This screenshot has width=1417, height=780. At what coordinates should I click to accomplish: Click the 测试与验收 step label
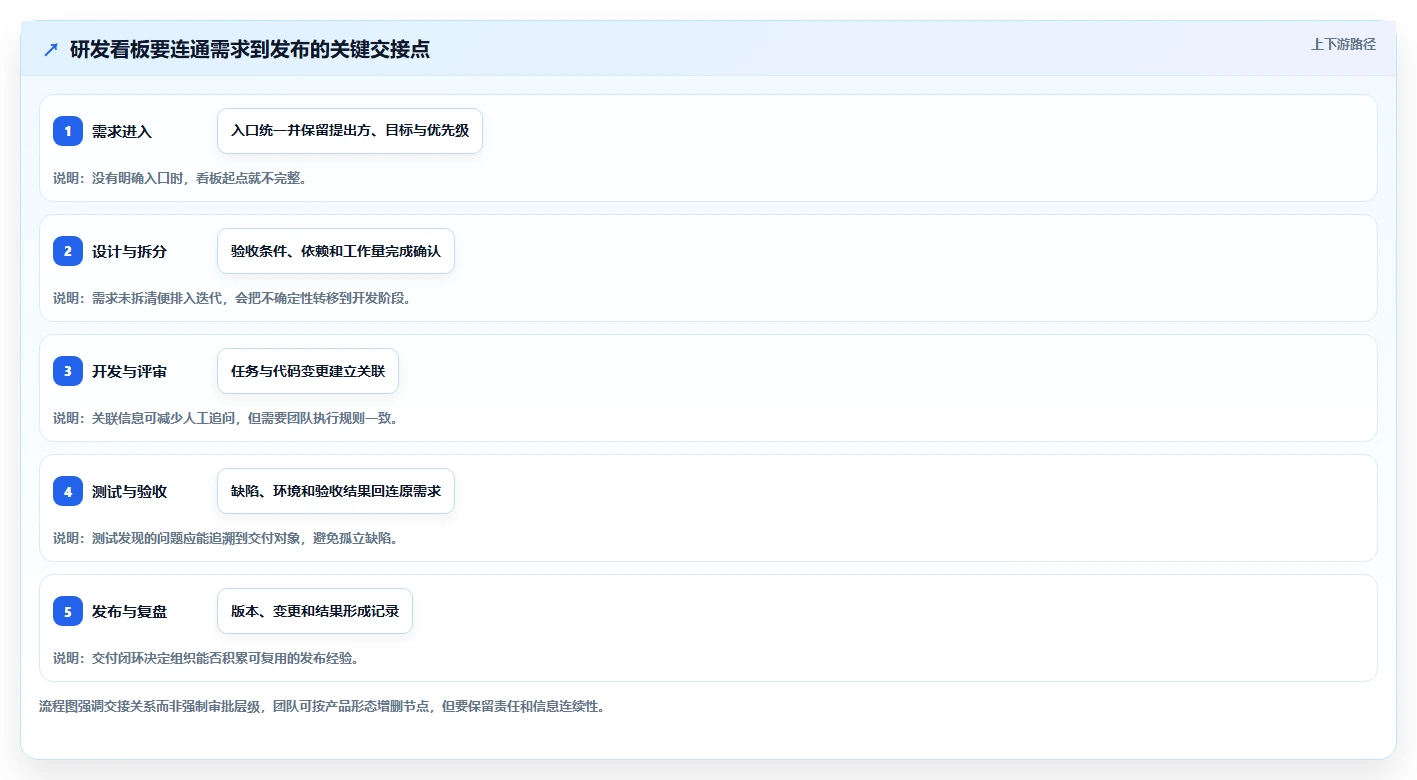click(x=129, y=491)
